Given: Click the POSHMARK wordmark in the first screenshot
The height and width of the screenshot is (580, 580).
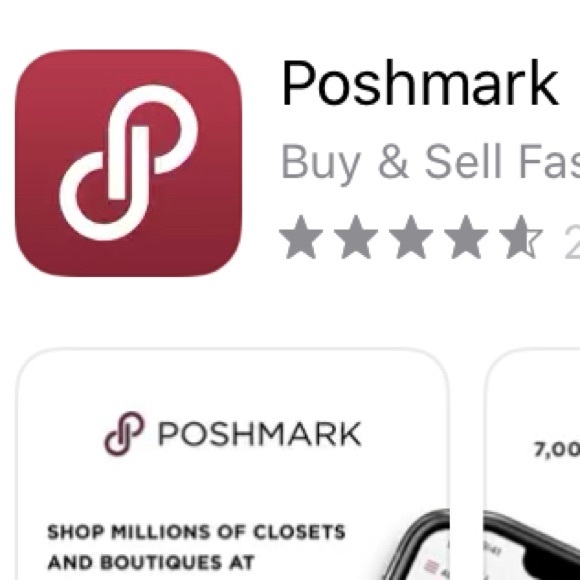Looking at the screenshot, I should pos(260,434).
